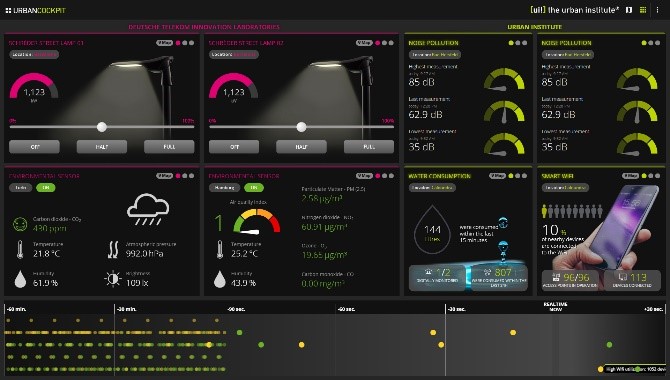Open the three-dot overflow menu in header
This screenshot has width=670, height=380.
657,10
